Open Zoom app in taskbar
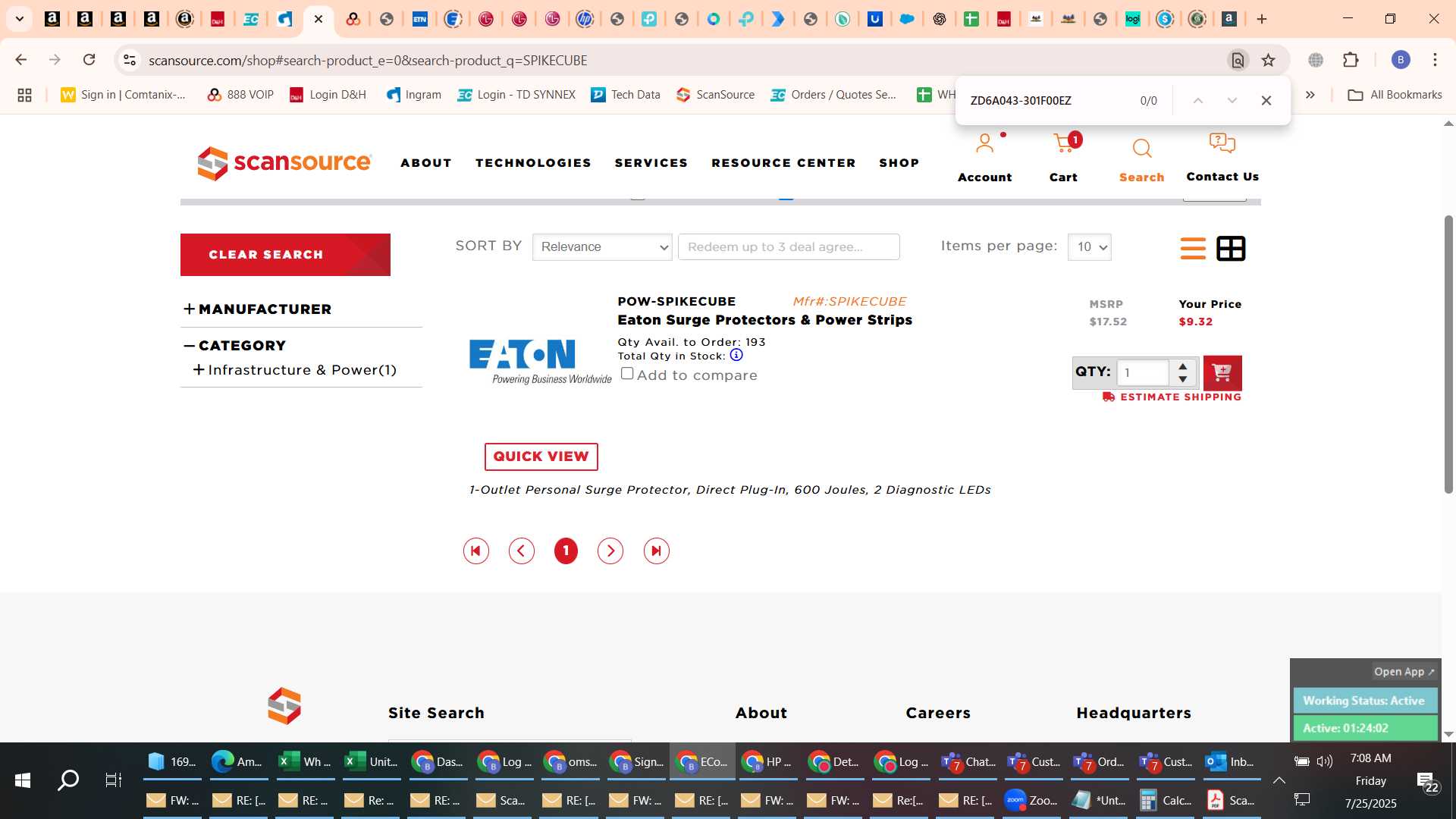Image resolution: width=1456 pixels, height=819 pixels. (1032, 800)
